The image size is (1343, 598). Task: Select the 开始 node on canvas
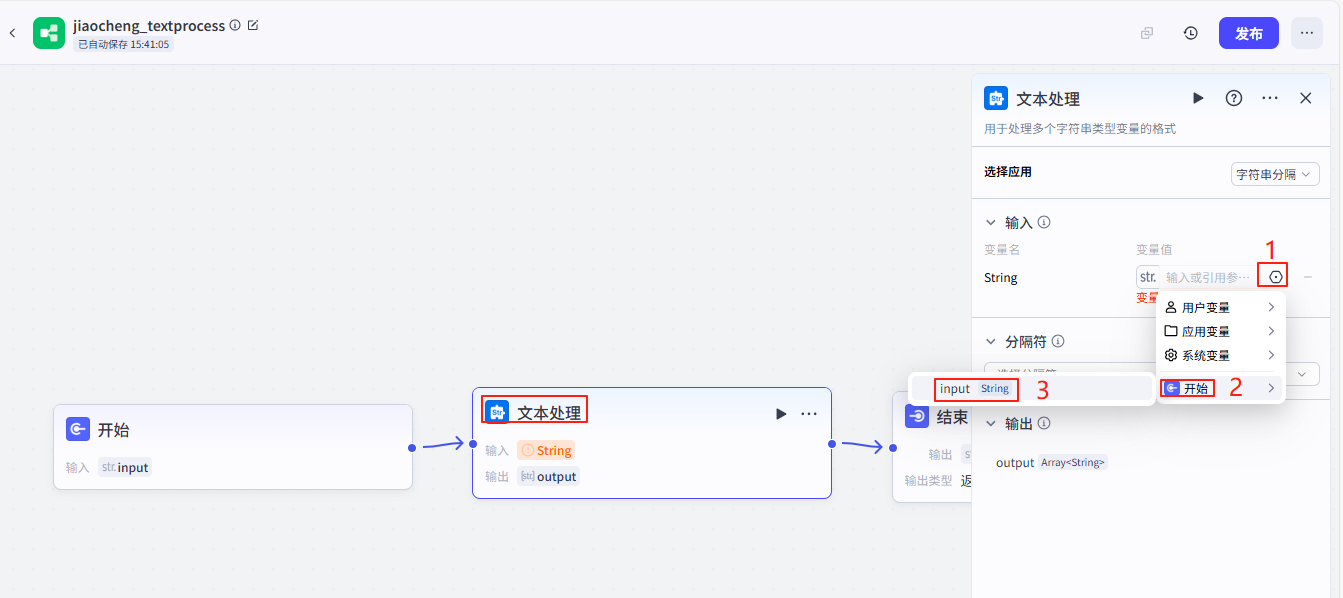tap(233, 446)
